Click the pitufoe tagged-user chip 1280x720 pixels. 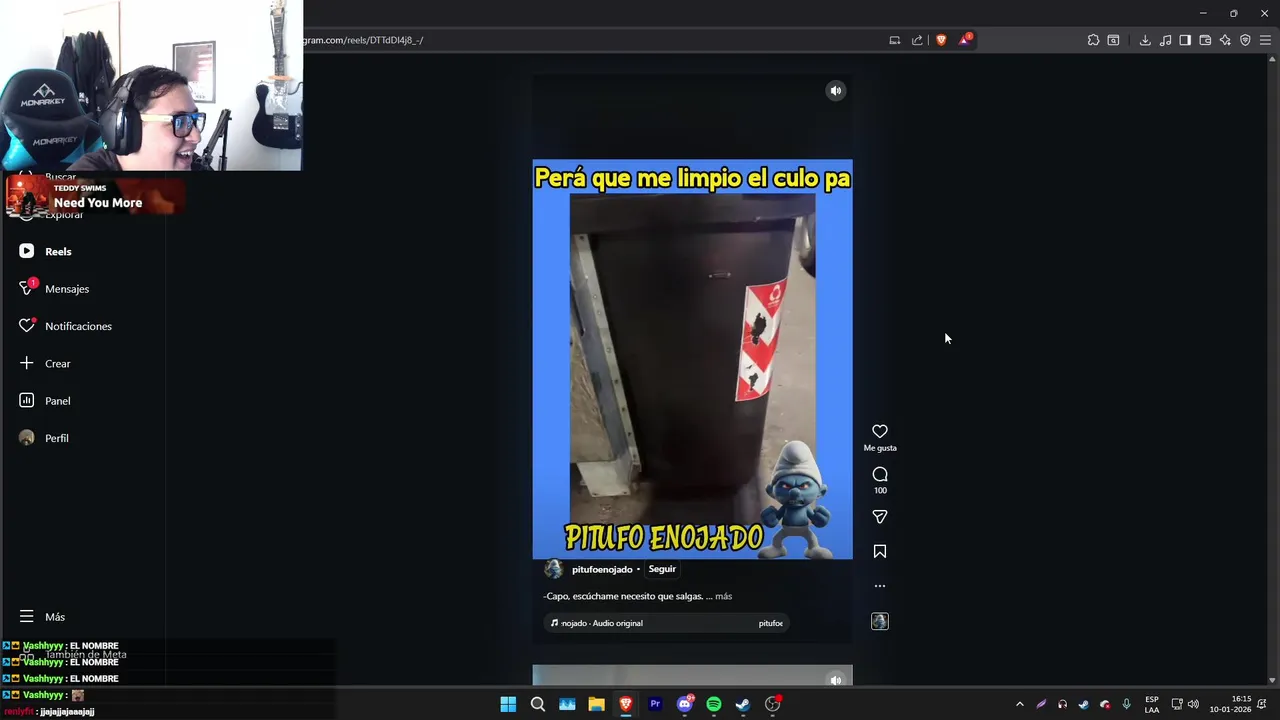pyautogui.click(x=771, y=623)
